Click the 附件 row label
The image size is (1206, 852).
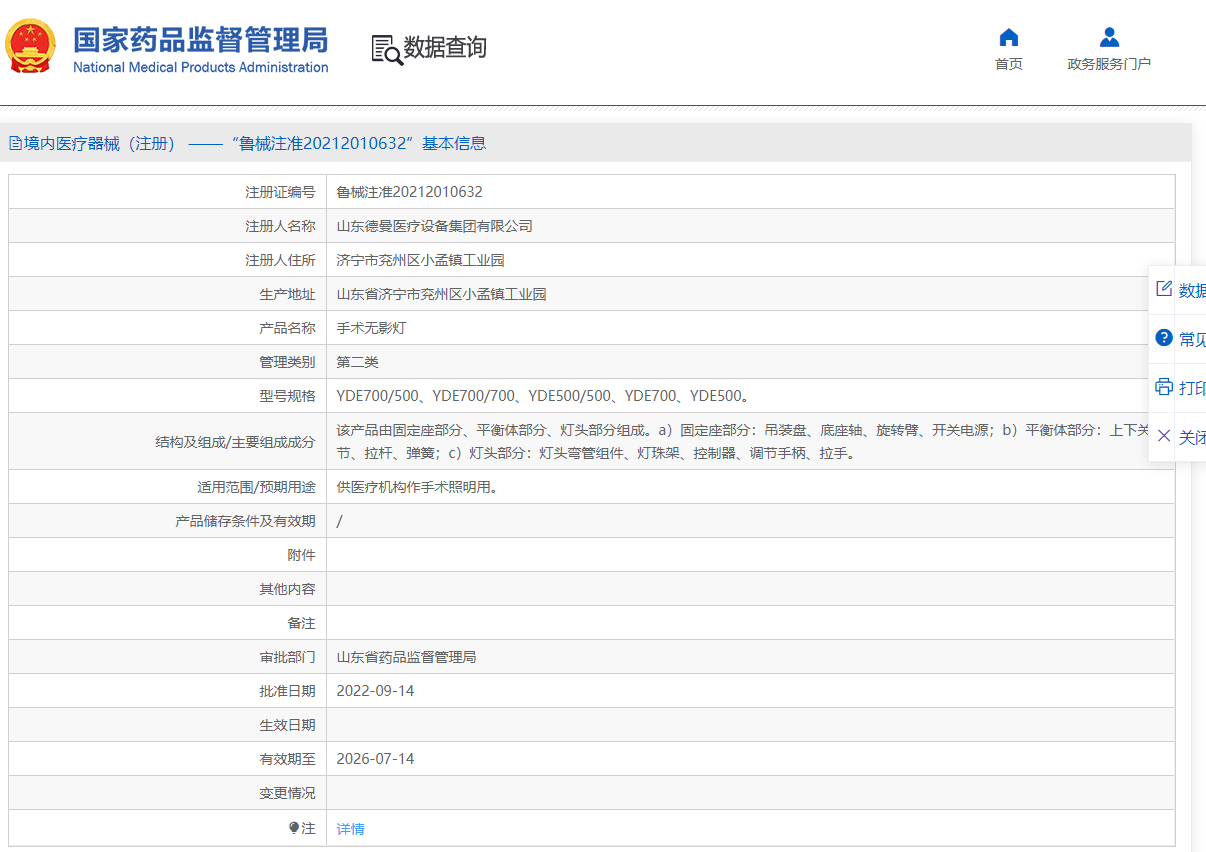point(301,555)
